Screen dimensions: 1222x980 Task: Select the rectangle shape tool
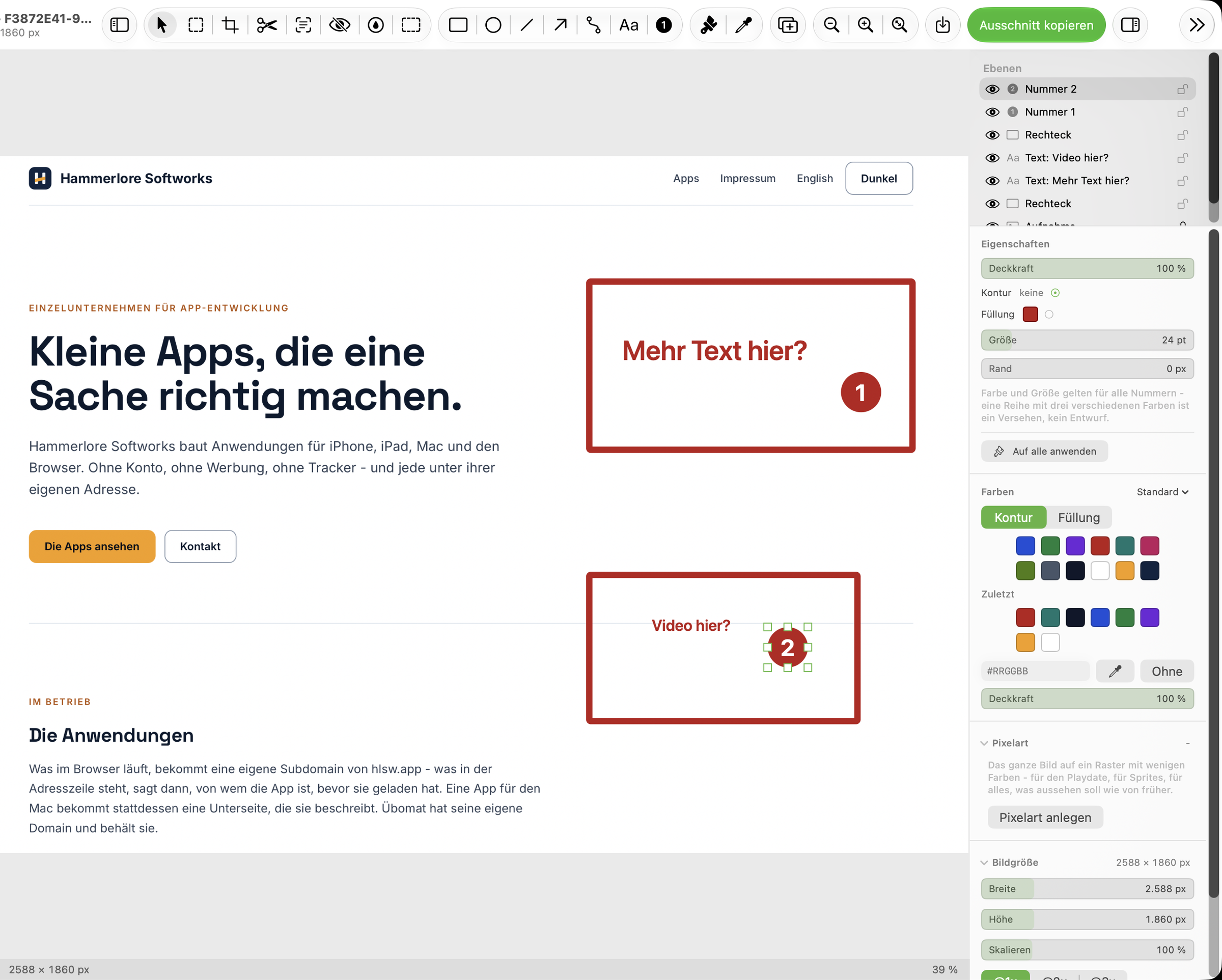pyautogui.click(x=458, y=25)
